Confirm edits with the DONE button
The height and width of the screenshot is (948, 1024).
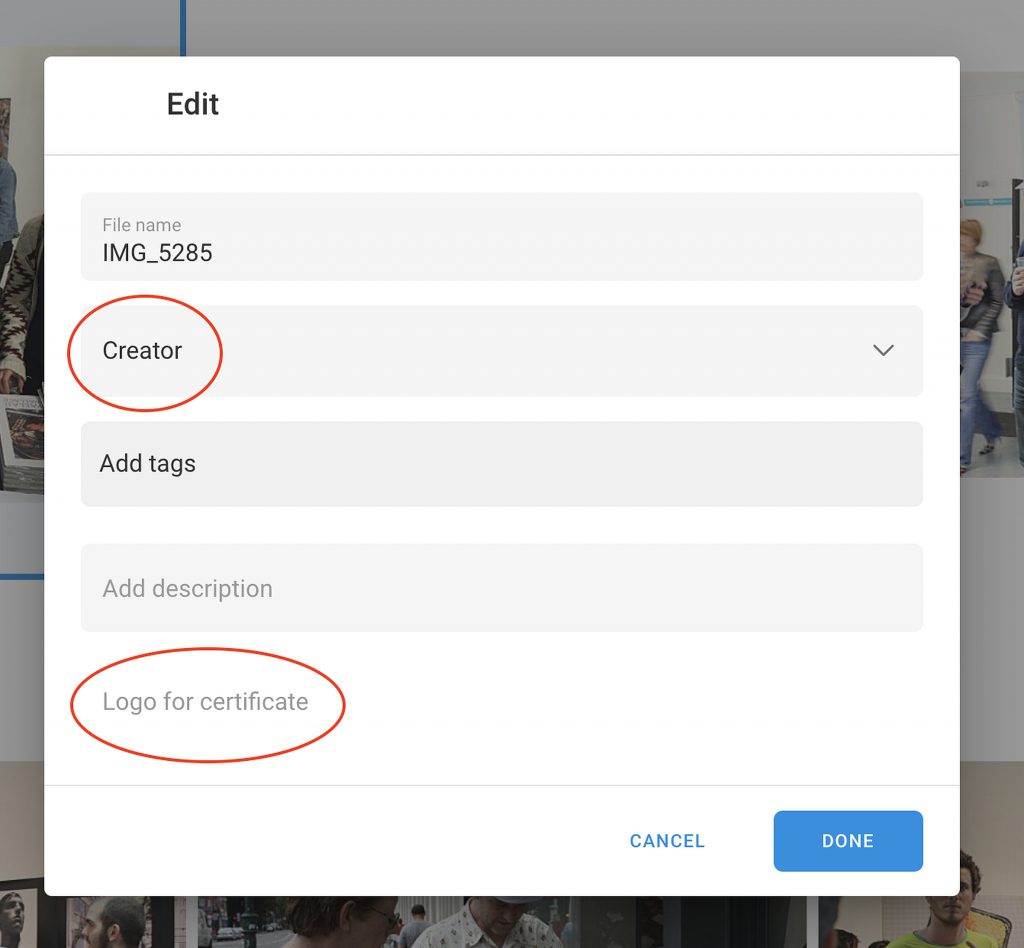click(848, 841)
